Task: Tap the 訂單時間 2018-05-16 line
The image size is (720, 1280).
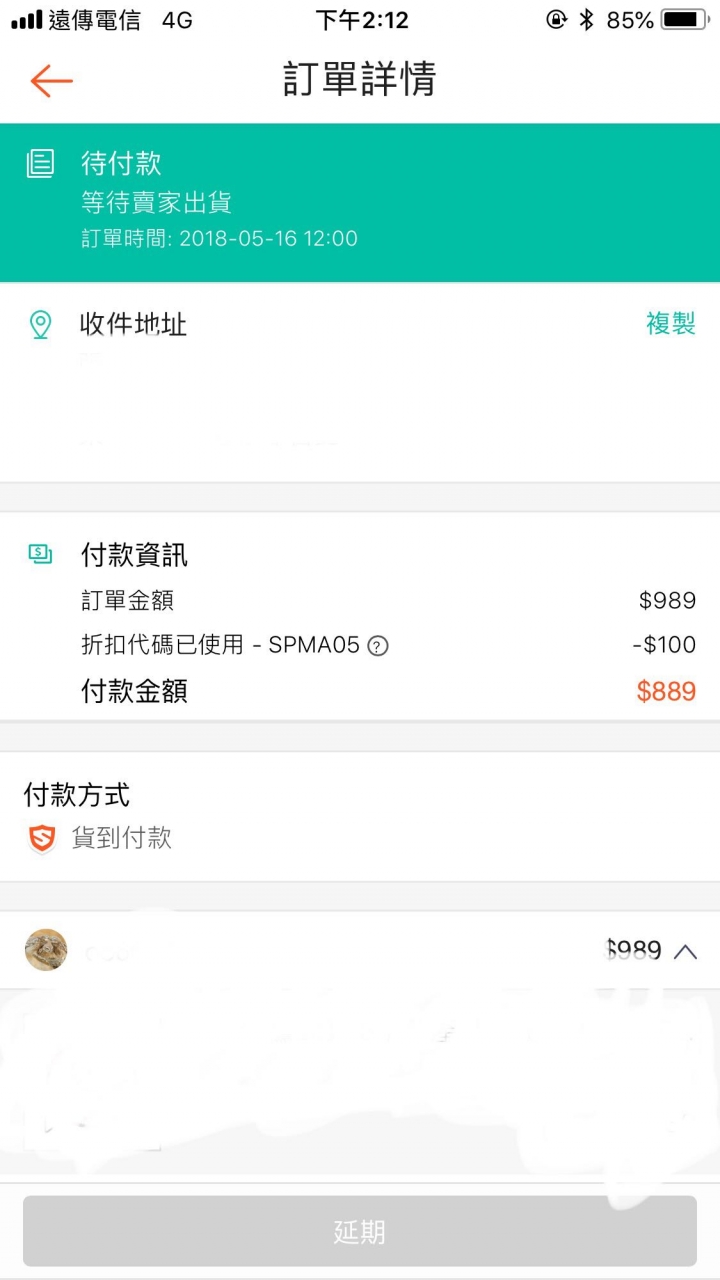Action: tap(219, 239)
